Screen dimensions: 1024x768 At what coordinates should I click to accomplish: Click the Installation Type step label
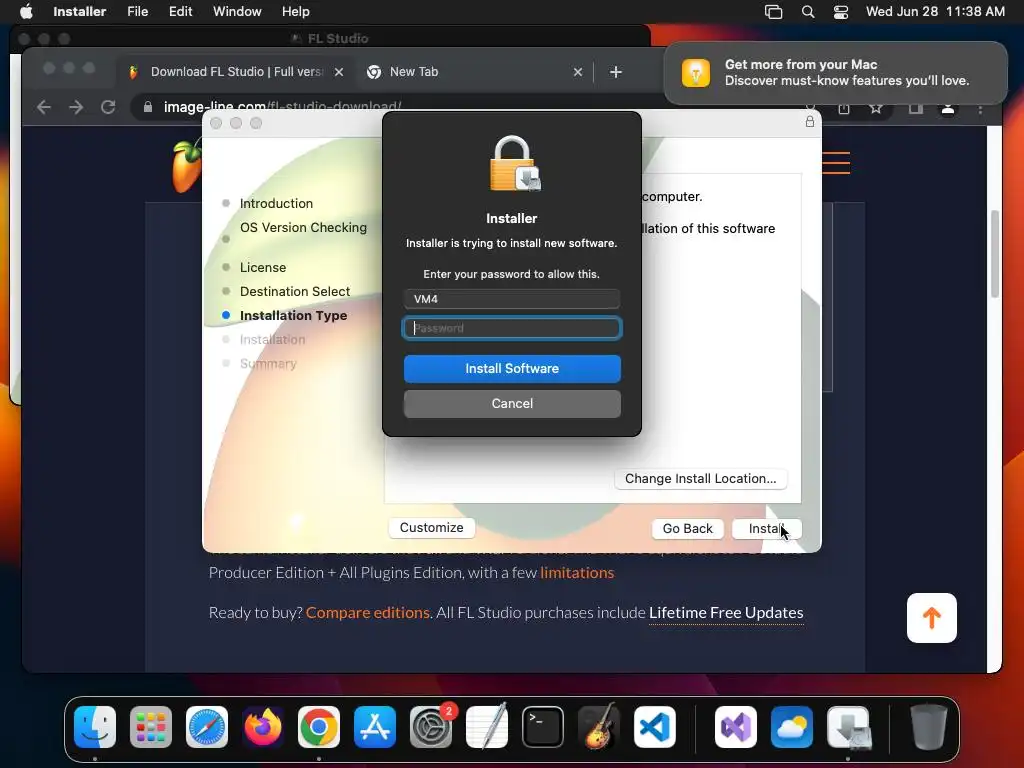point(293,315)
